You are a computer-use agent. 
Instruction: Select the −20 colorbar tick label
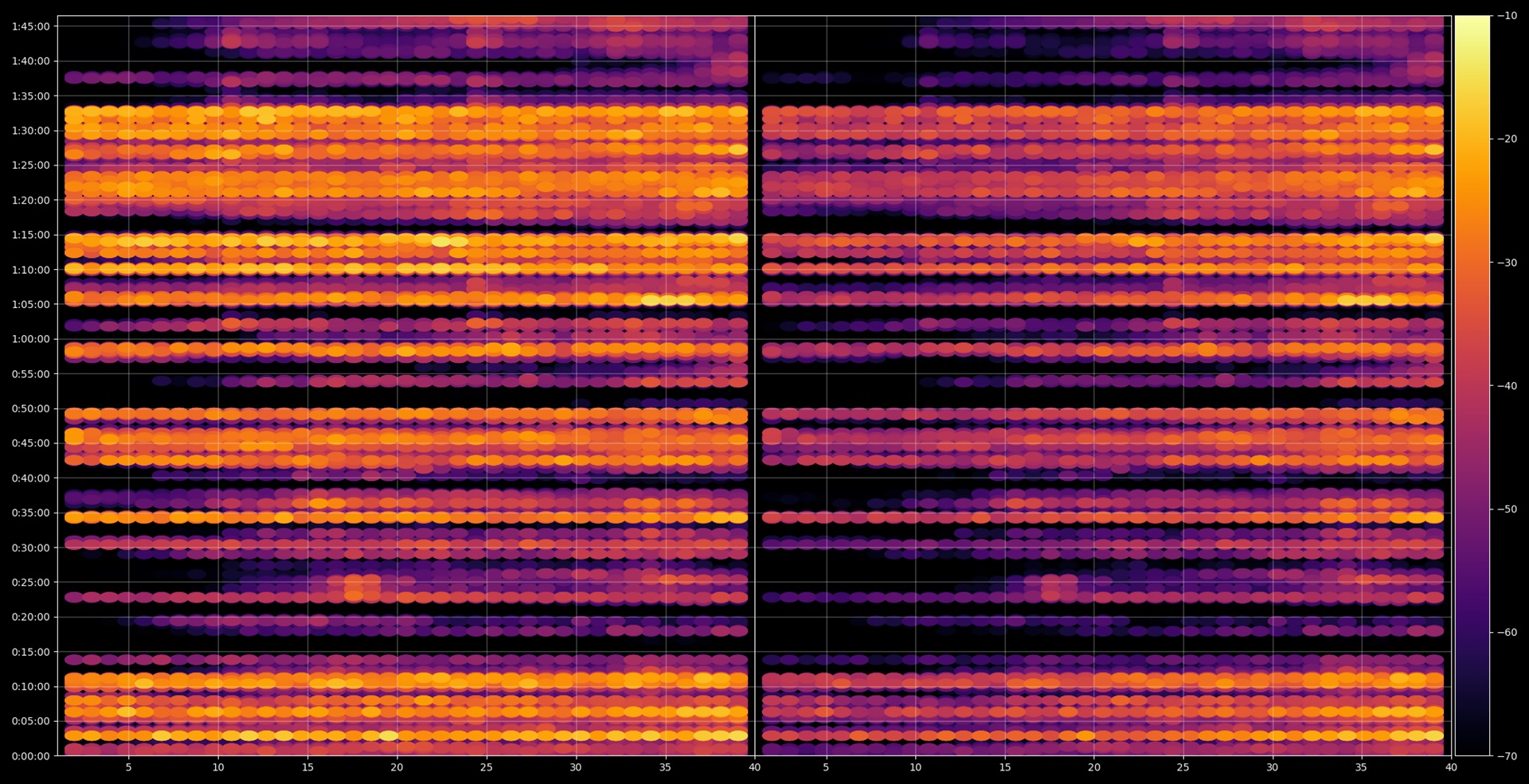pyautogui.click(x=1507, y=139)
